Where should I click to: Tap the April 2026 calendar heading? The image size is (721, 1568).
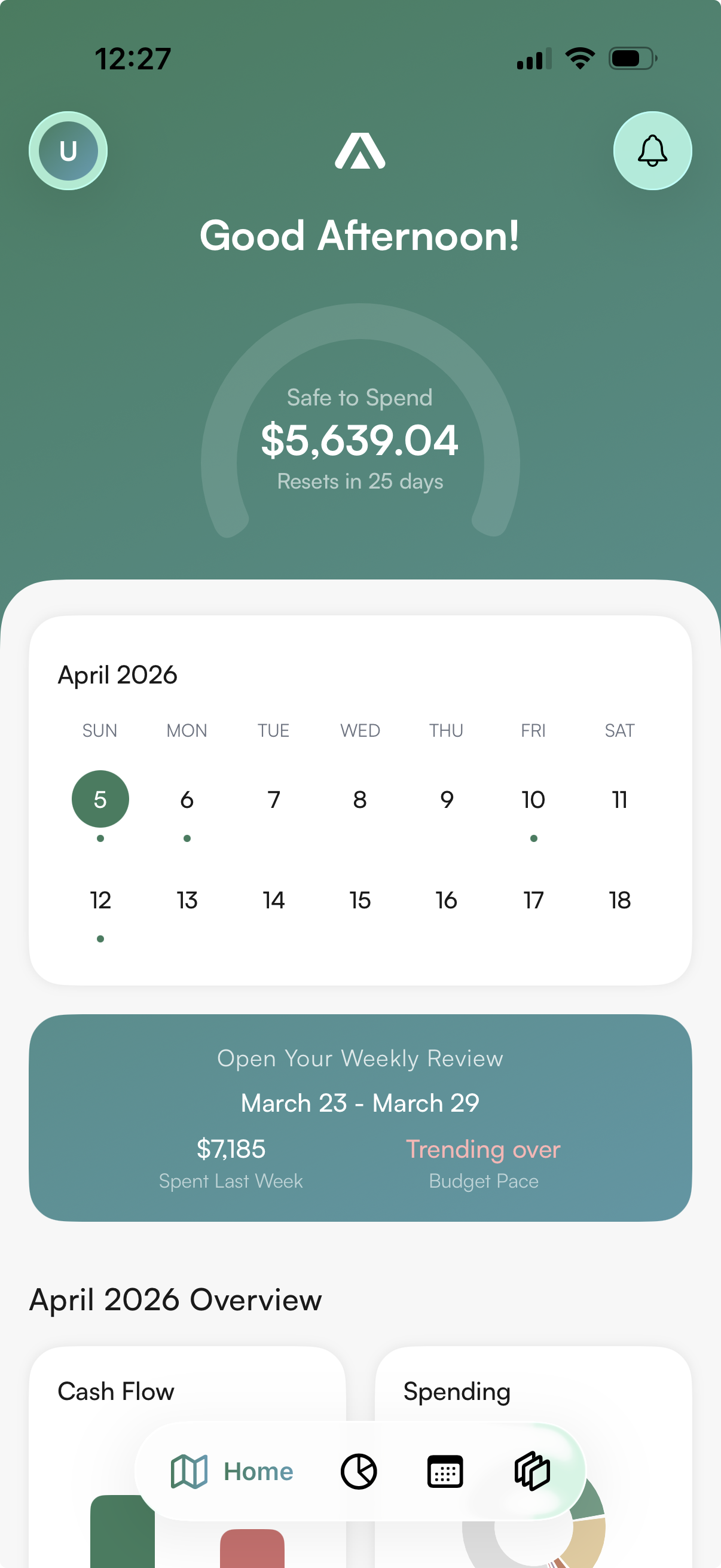tap(117, 675)
